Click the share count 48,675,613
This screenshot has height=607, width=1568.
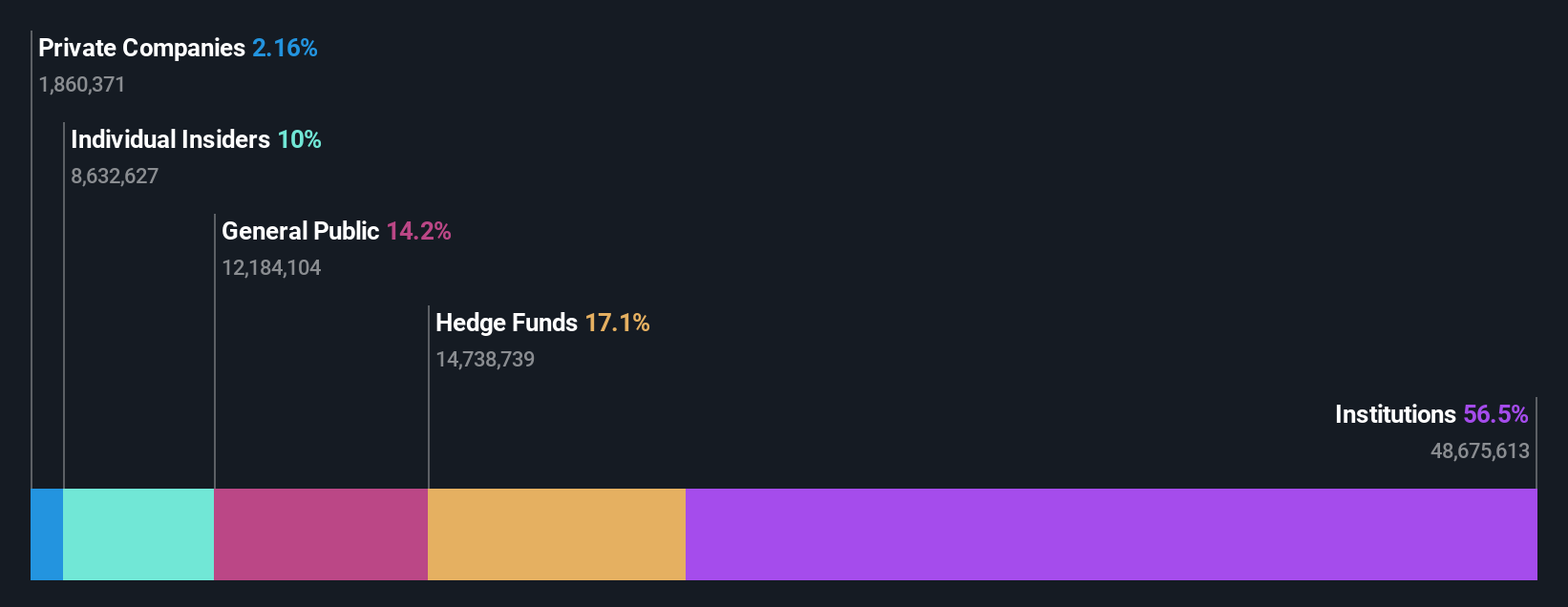click(1479, 451)
